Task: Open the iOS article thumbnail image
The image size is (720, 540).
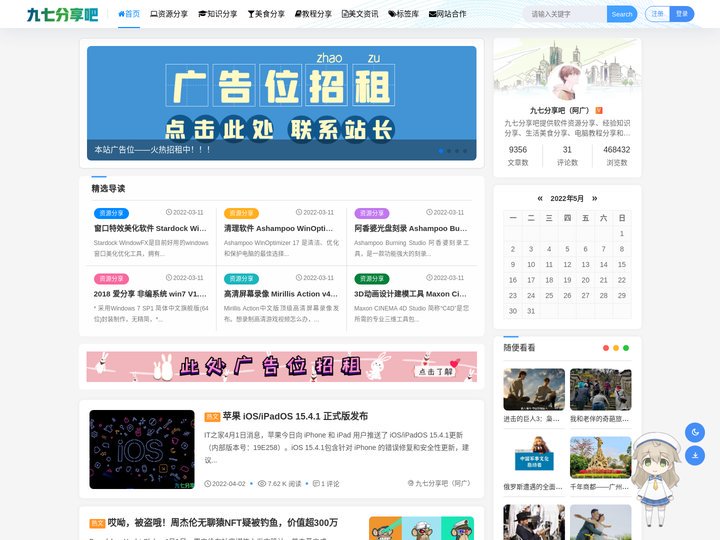Action: [x=142, y=449]
